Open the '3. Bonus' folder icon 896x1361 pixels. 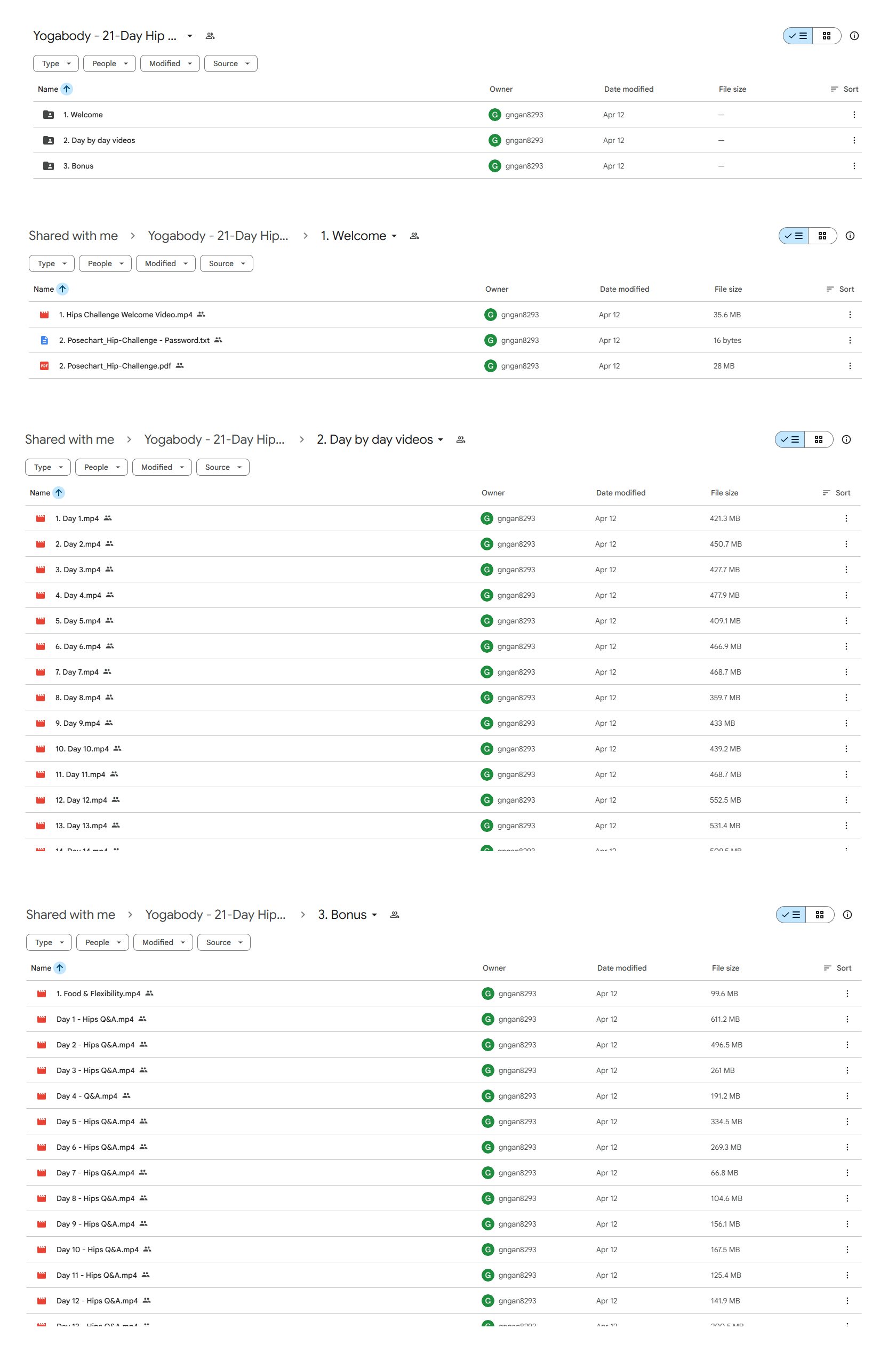(x=49, y=166)
